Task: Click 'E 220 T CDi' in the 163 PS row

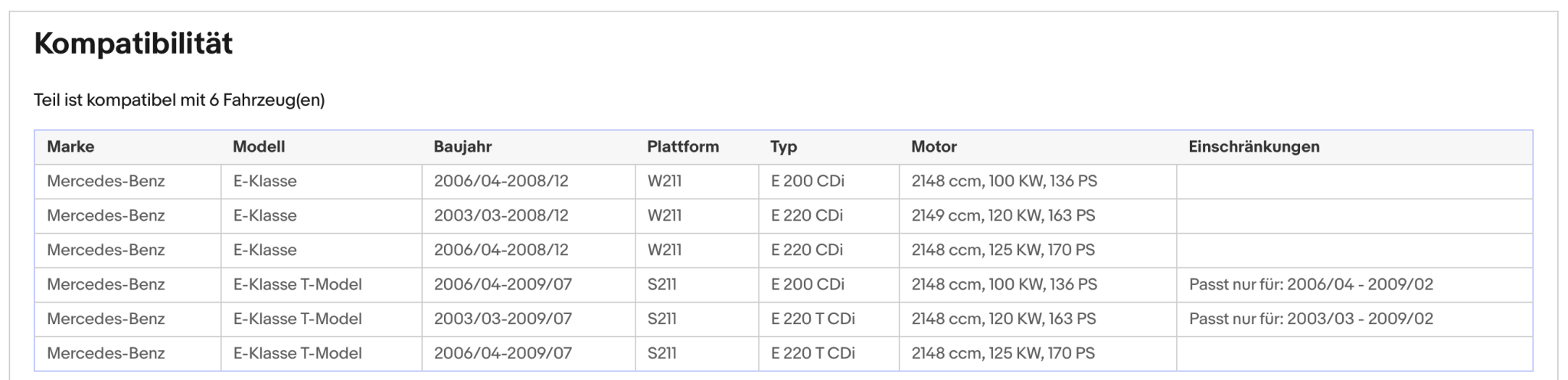Action: point(813,319)
